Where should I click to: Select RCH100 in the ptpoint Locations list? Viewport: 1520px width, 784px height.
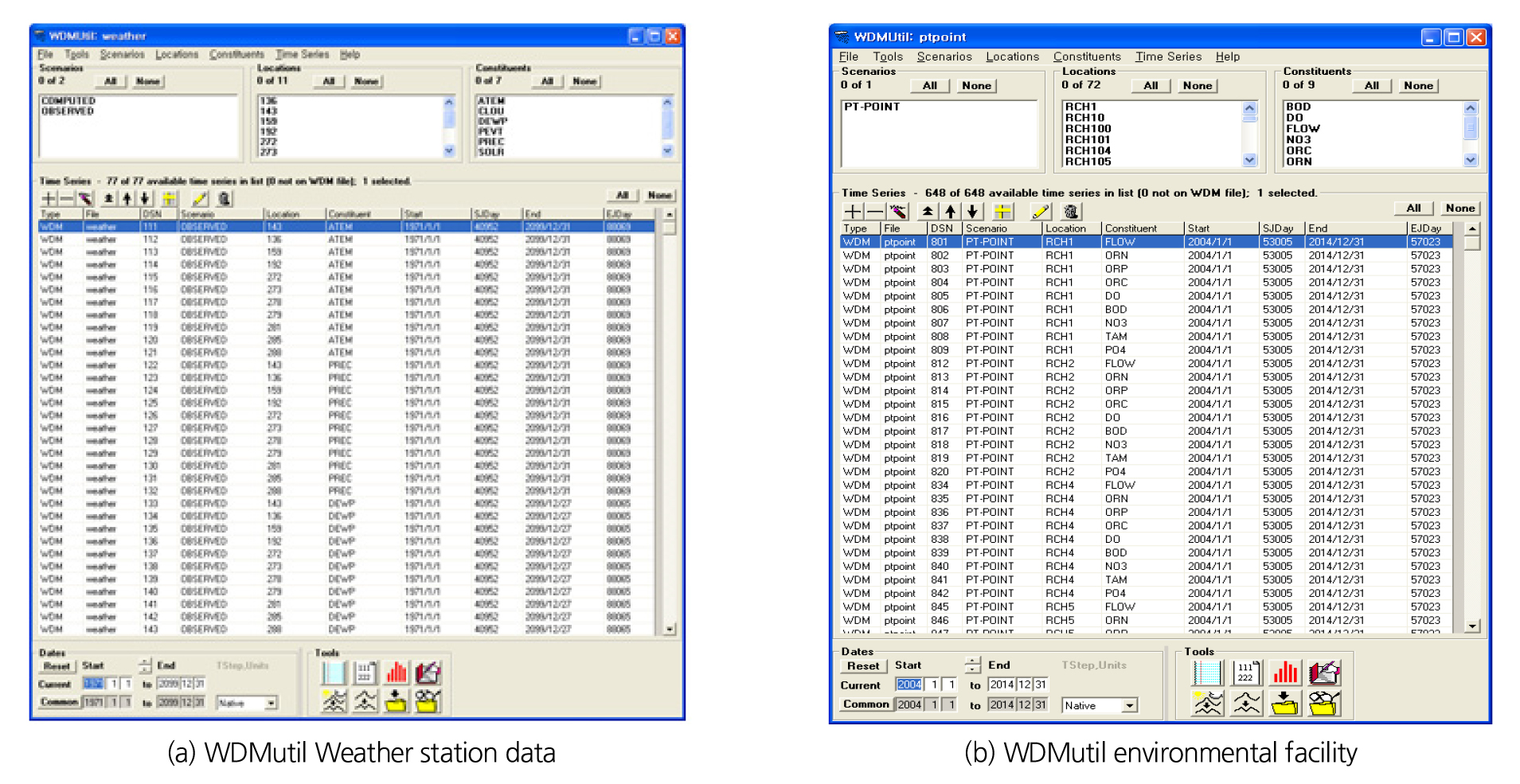(x=1088, y=129)
